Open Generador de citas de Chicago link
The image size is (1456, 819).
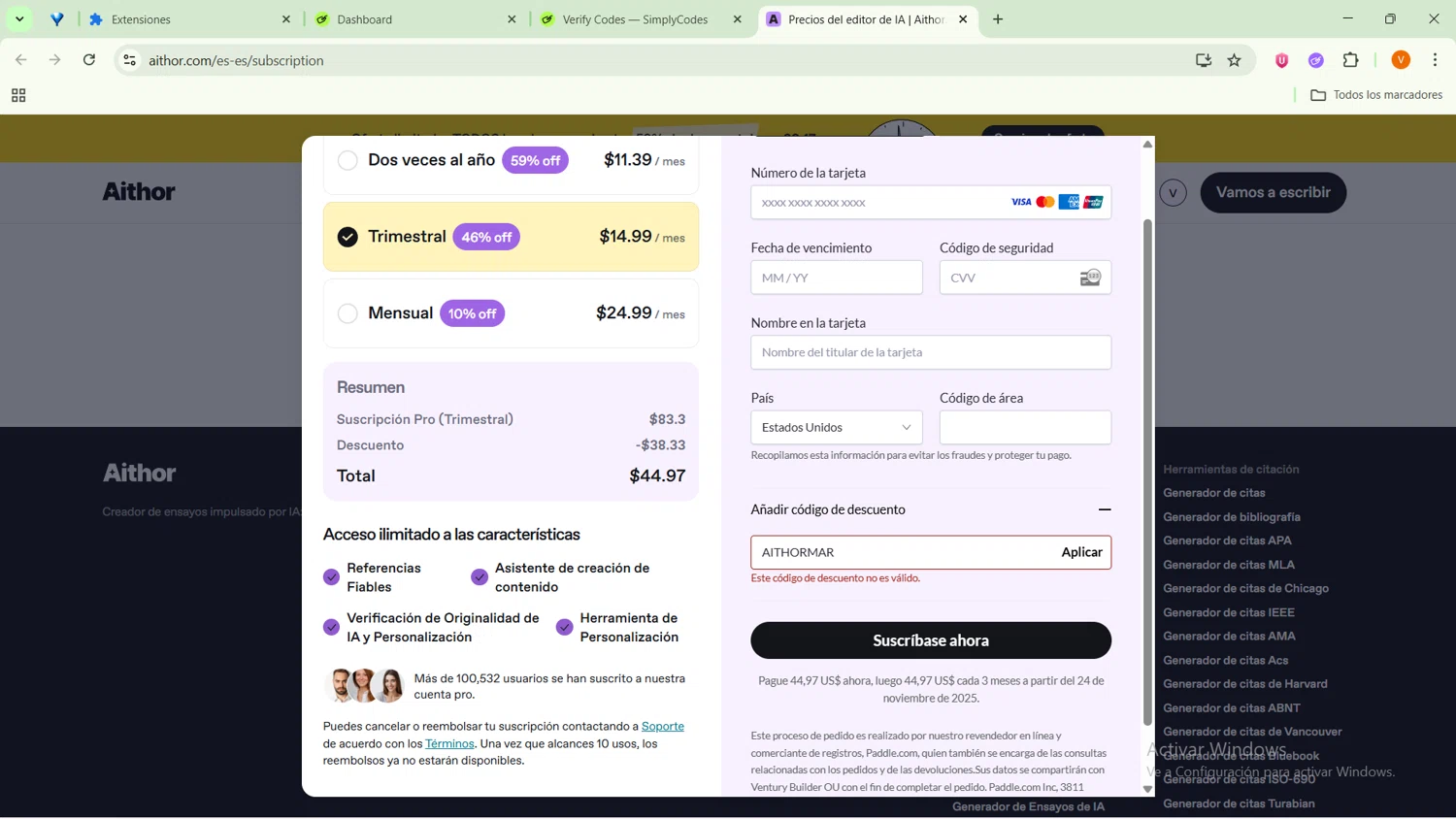tap(1245, 588)
